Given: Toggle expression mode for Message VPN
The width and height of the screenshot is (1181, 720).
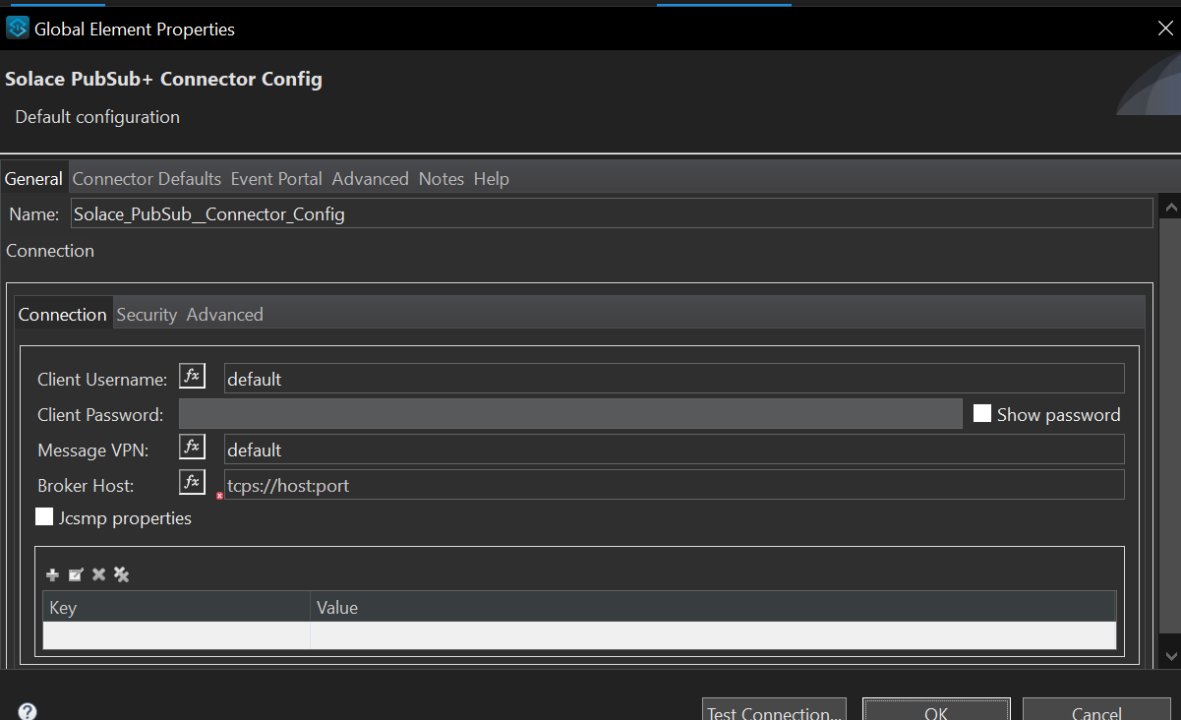Looking at the screenshot, I should pos(192,447).
